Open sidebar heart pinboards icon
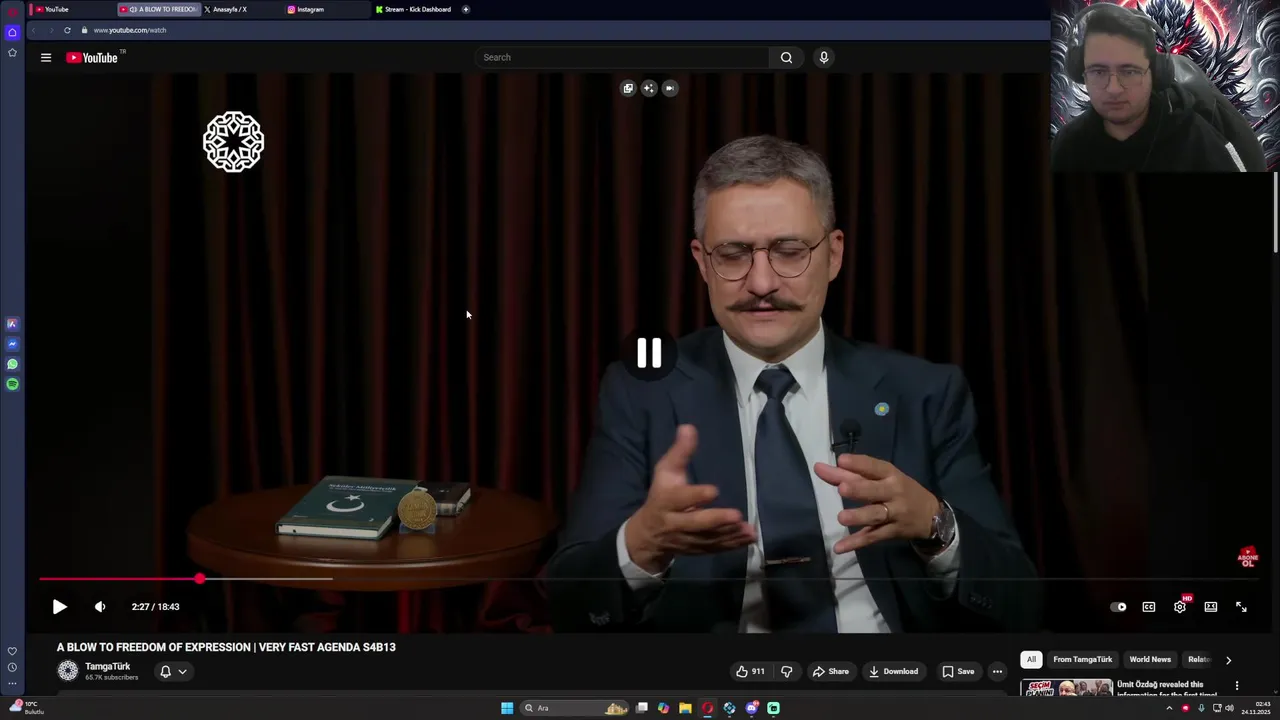Viewport: 1280px width, 720px height. (x=12, y=651)
